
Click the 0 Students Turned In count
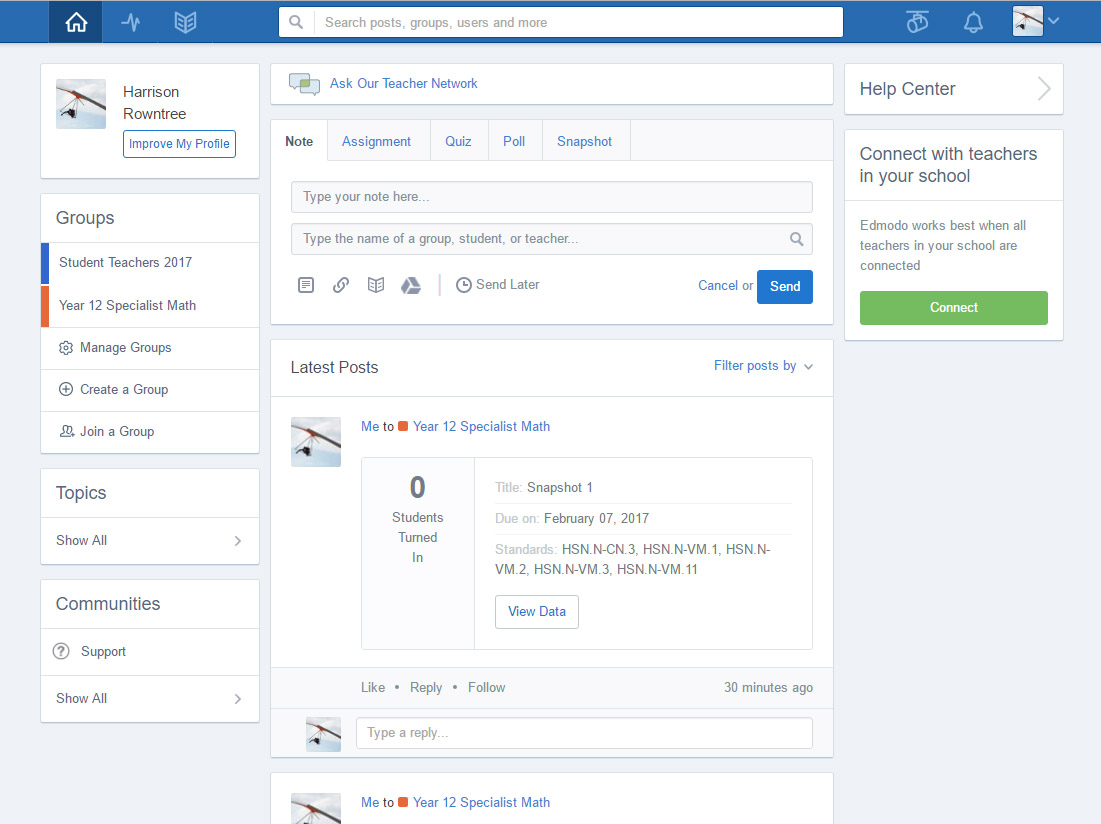[x=418, y=518]
